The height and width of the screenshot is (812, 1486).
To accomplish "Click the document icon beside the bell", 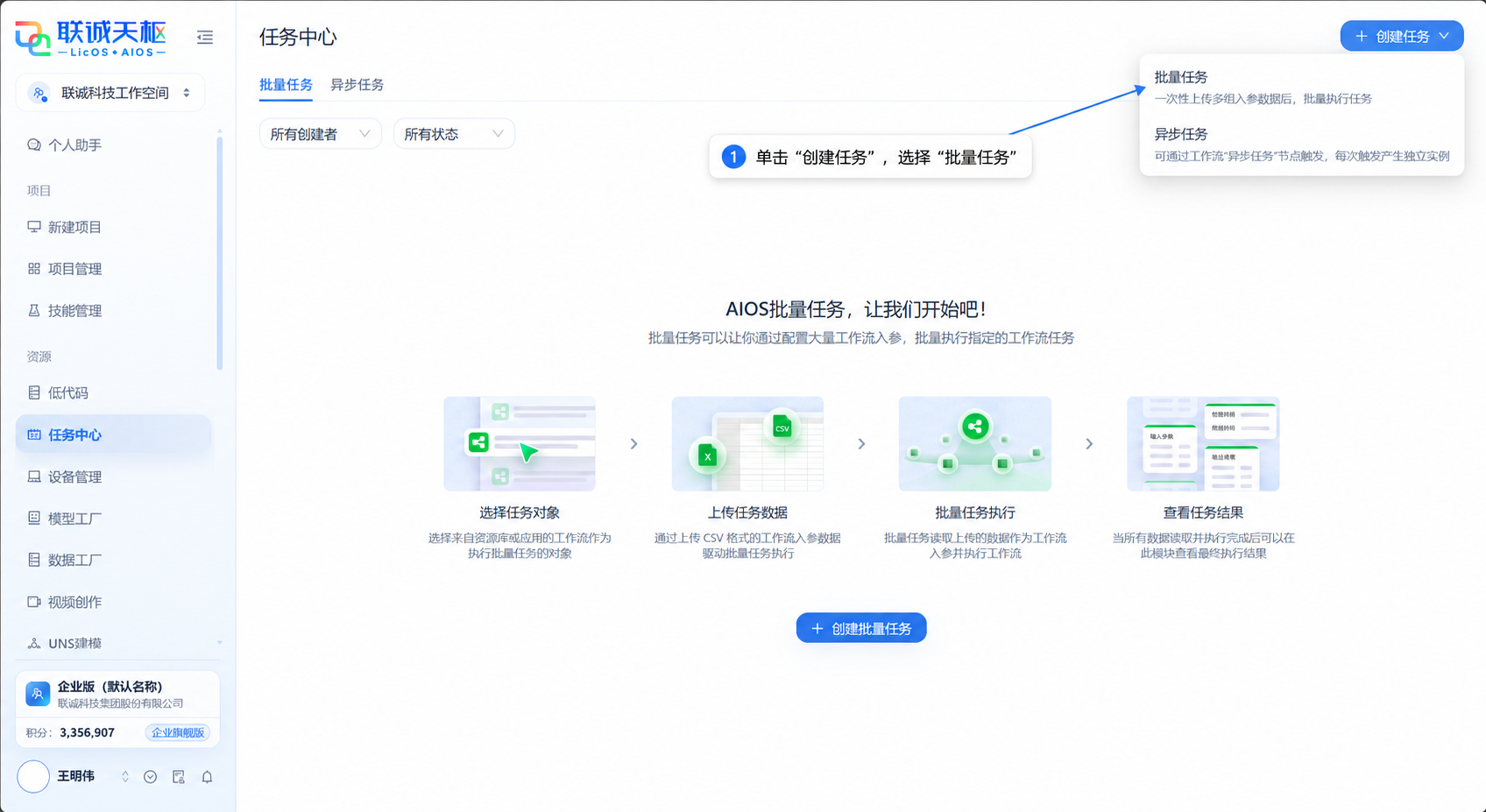I will (x=179, y=777).
